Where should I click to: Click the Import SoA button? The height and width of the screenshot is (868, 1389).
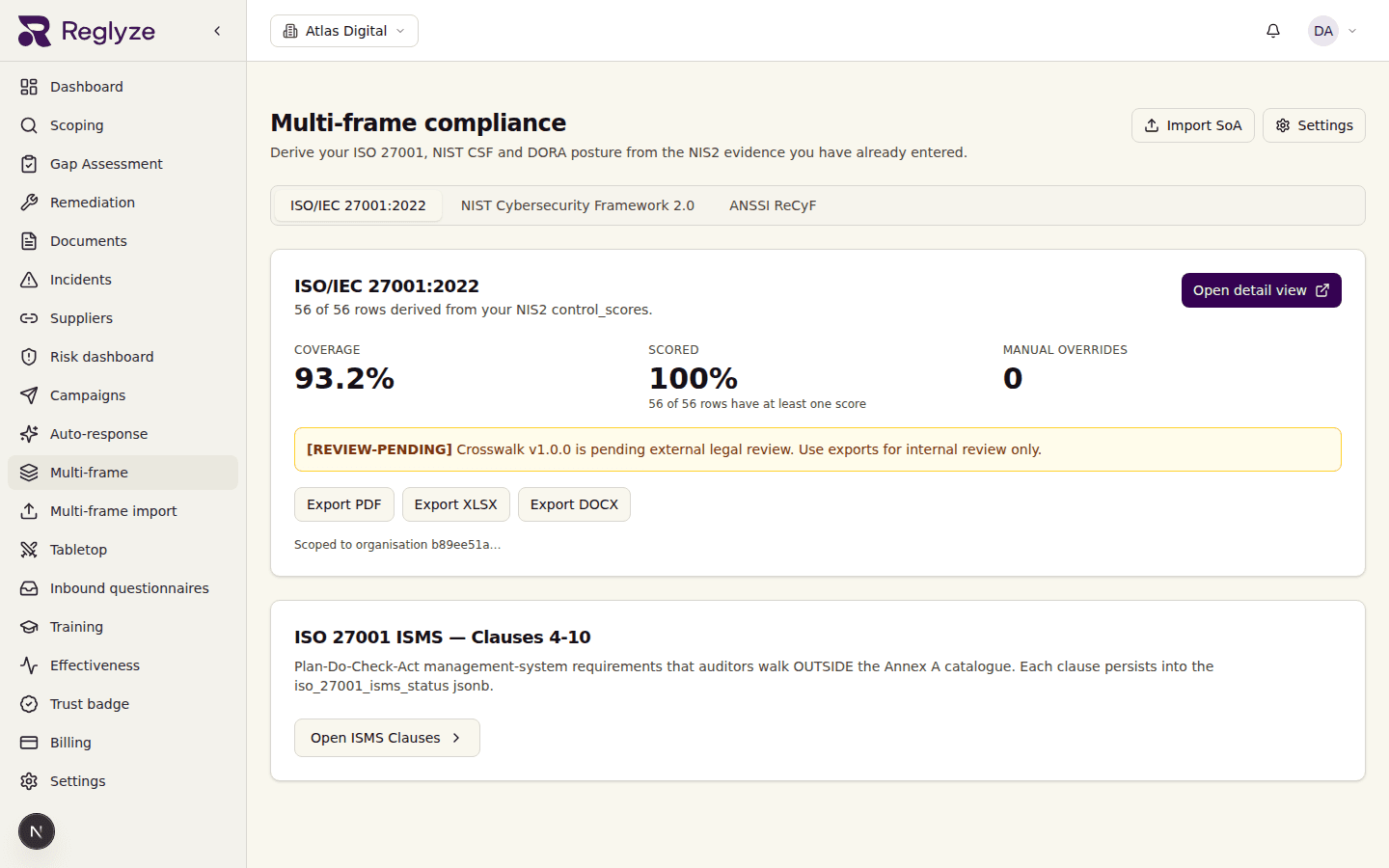click(1193, 125)
